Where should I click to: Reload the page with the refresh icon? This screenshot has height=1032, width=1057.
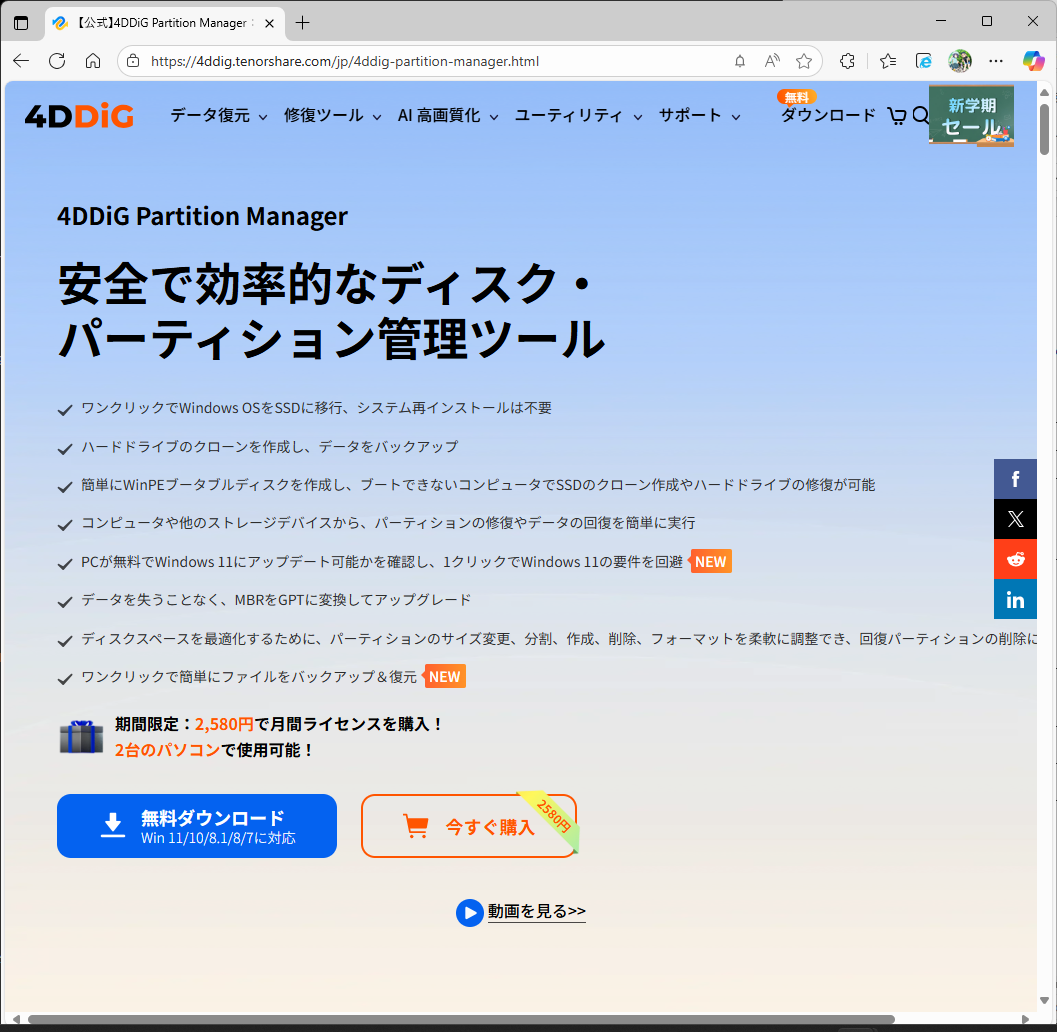click(57, 61)
